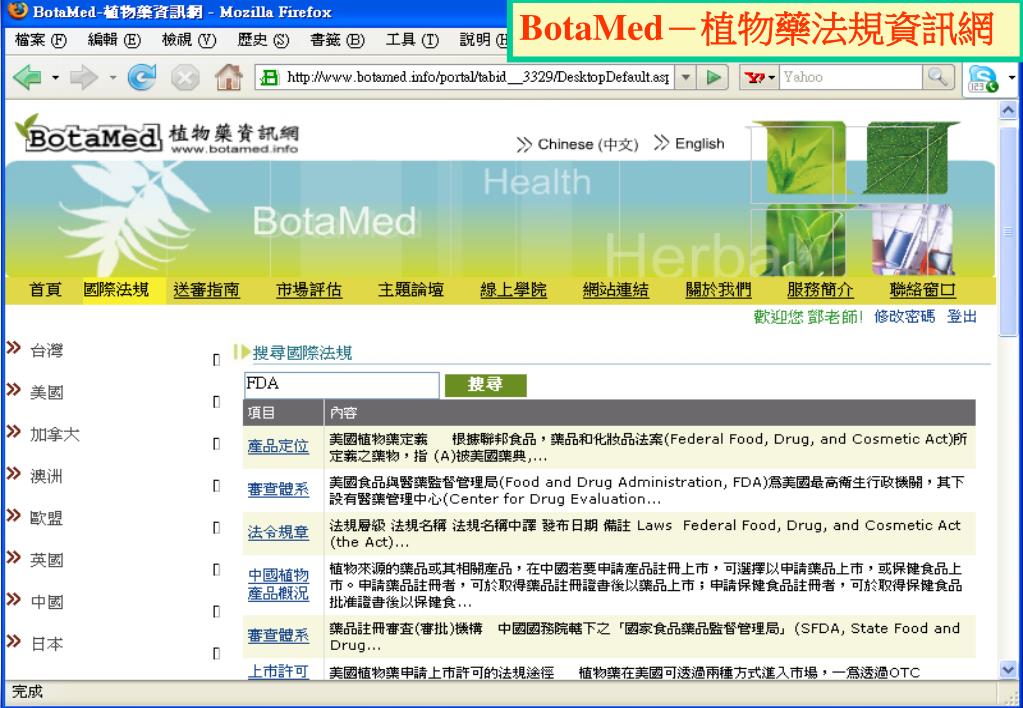Open the 書籤 (B) menu
This screenshot has width=1023, height=708.
click(337, 40)
